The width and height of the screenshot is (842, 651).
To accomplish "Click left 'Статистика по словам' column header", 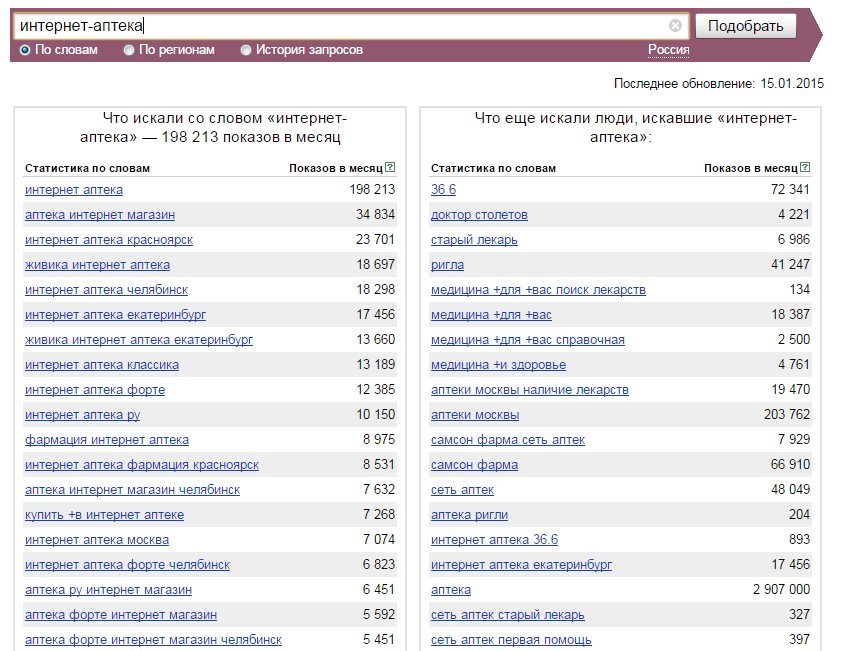I will tap(88, 168).
